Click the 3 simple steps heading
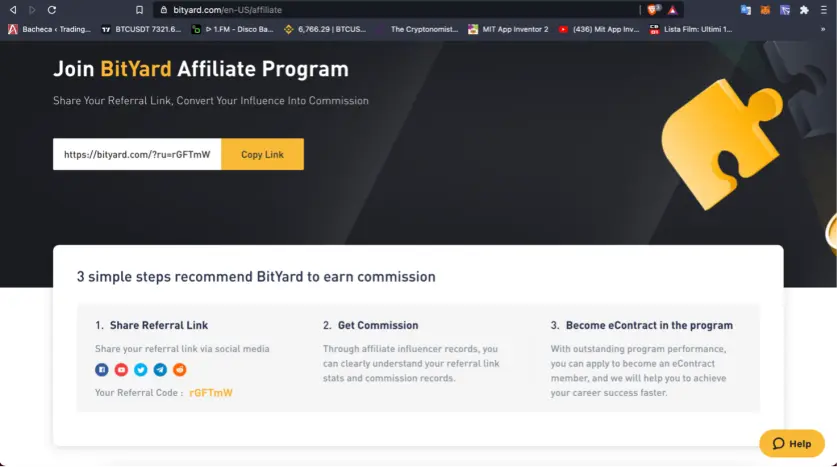The width and height of the screenshot is (838, 469). (256, 277)
